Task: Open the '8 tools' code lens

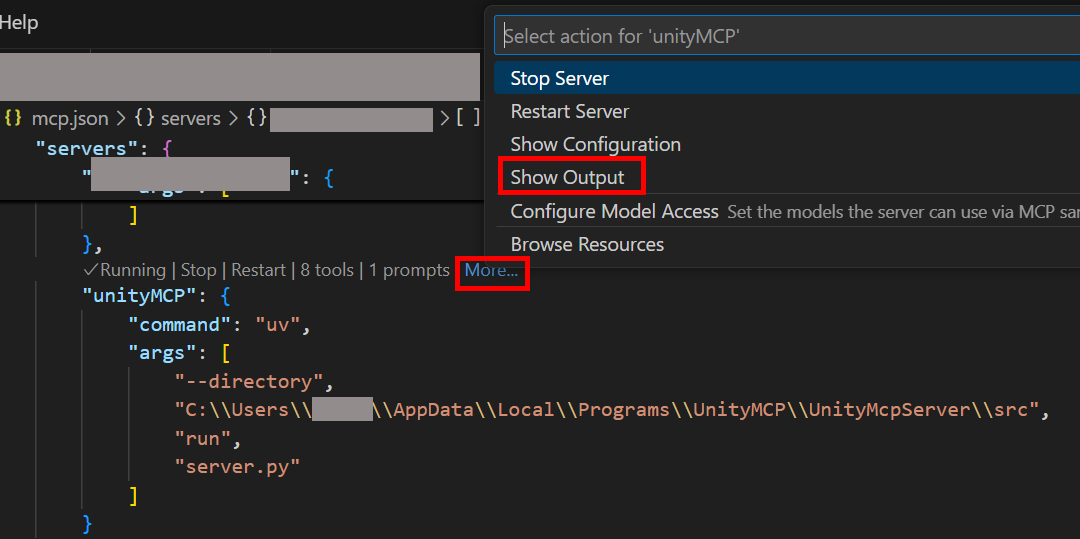Action: [327, 270]
